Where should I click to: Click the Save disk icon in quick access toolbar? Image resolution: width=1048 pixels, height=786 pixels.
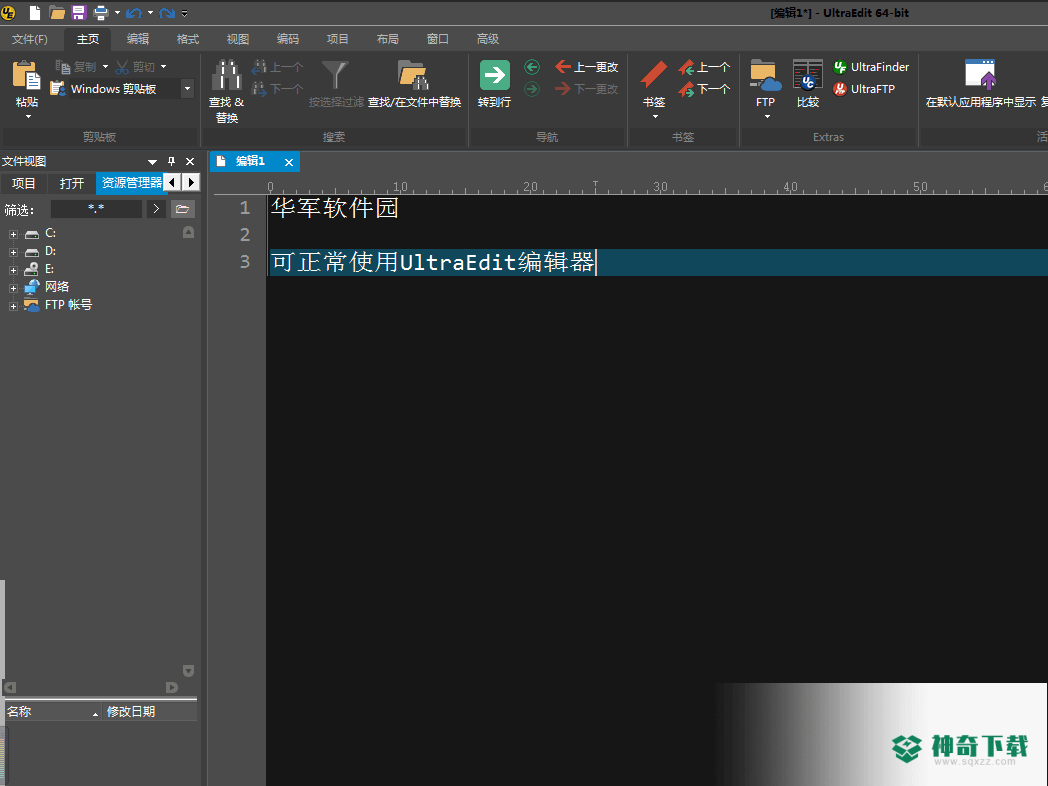coord(79,12)
